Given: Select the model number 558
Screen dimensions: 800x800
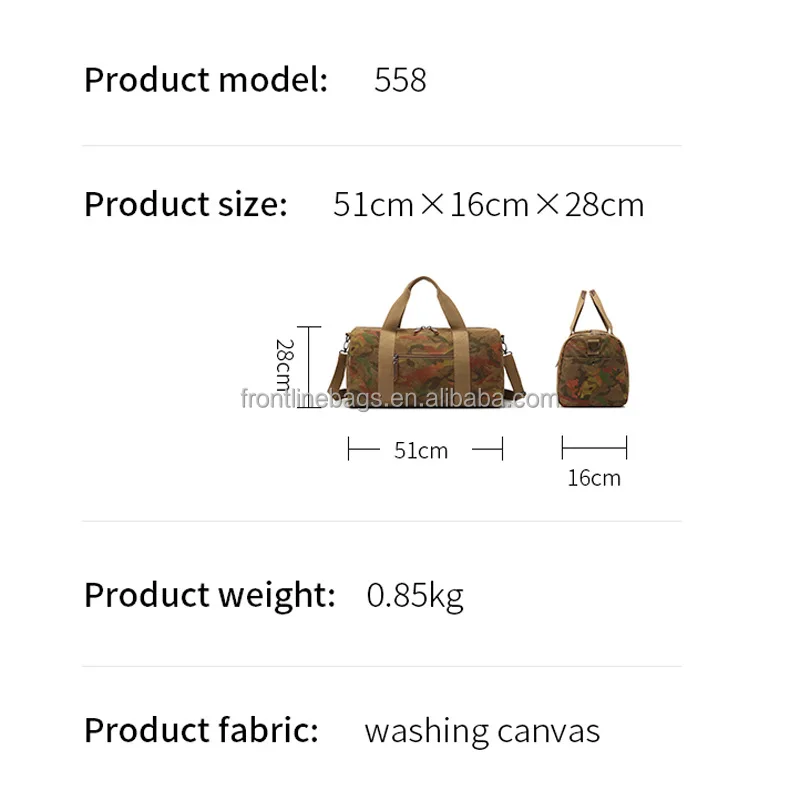Looking at the screenshot, I should point(400,80).
